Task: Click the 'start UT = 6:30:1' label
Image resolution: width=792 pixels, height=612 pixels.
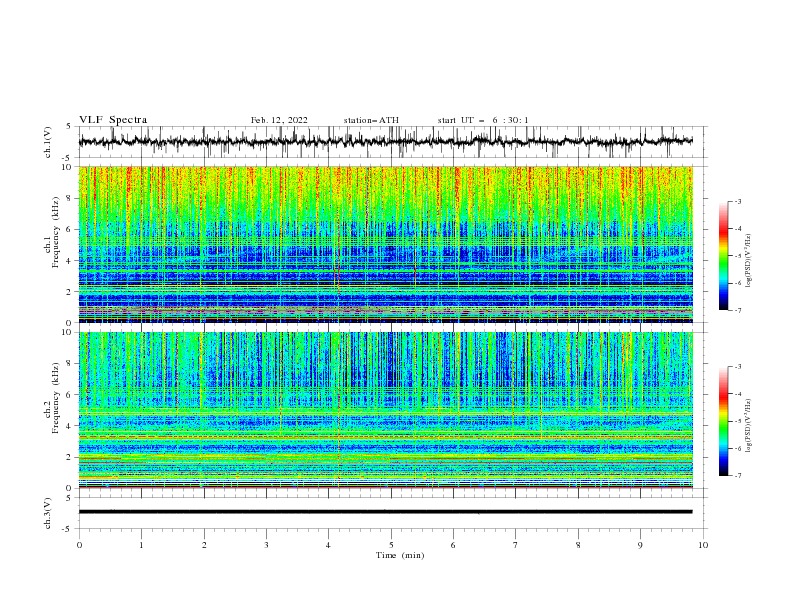Action: click(483, 120)
